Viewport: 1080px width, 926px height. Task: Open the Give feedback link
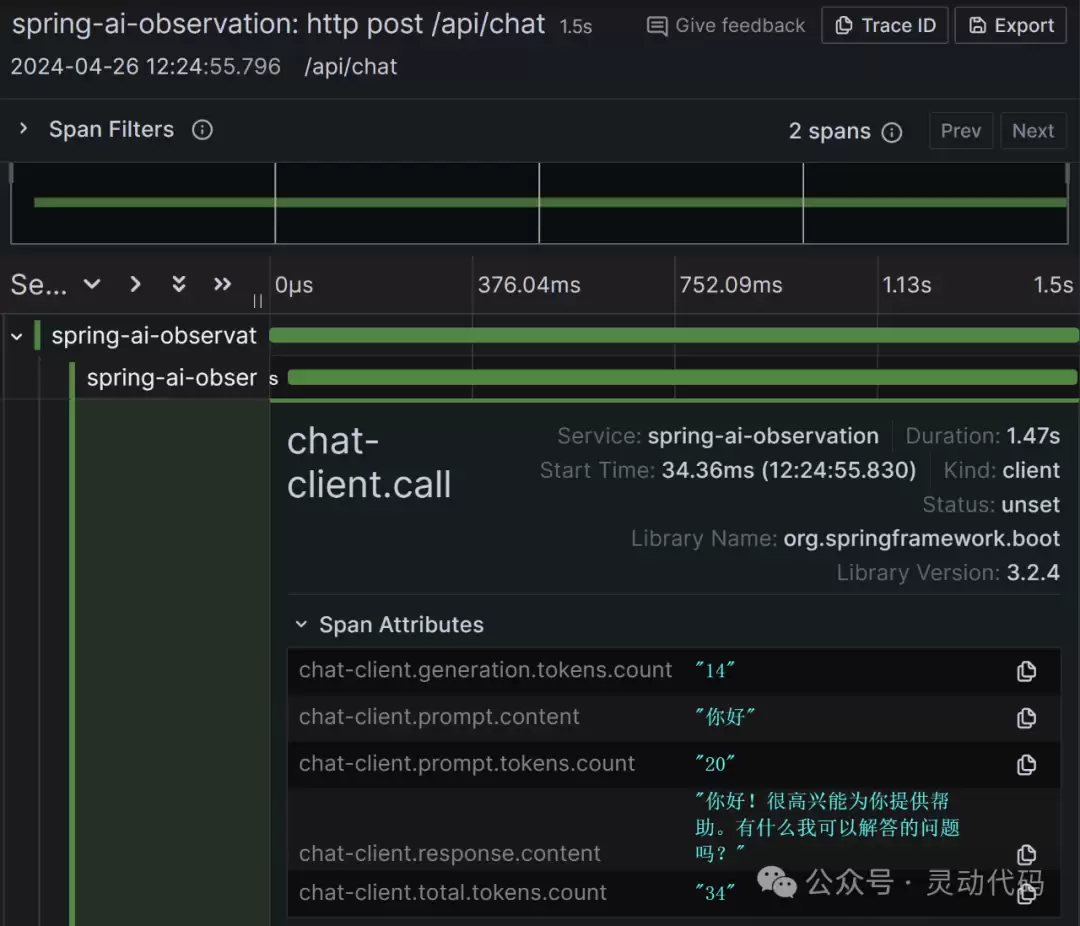click(725, 25)
